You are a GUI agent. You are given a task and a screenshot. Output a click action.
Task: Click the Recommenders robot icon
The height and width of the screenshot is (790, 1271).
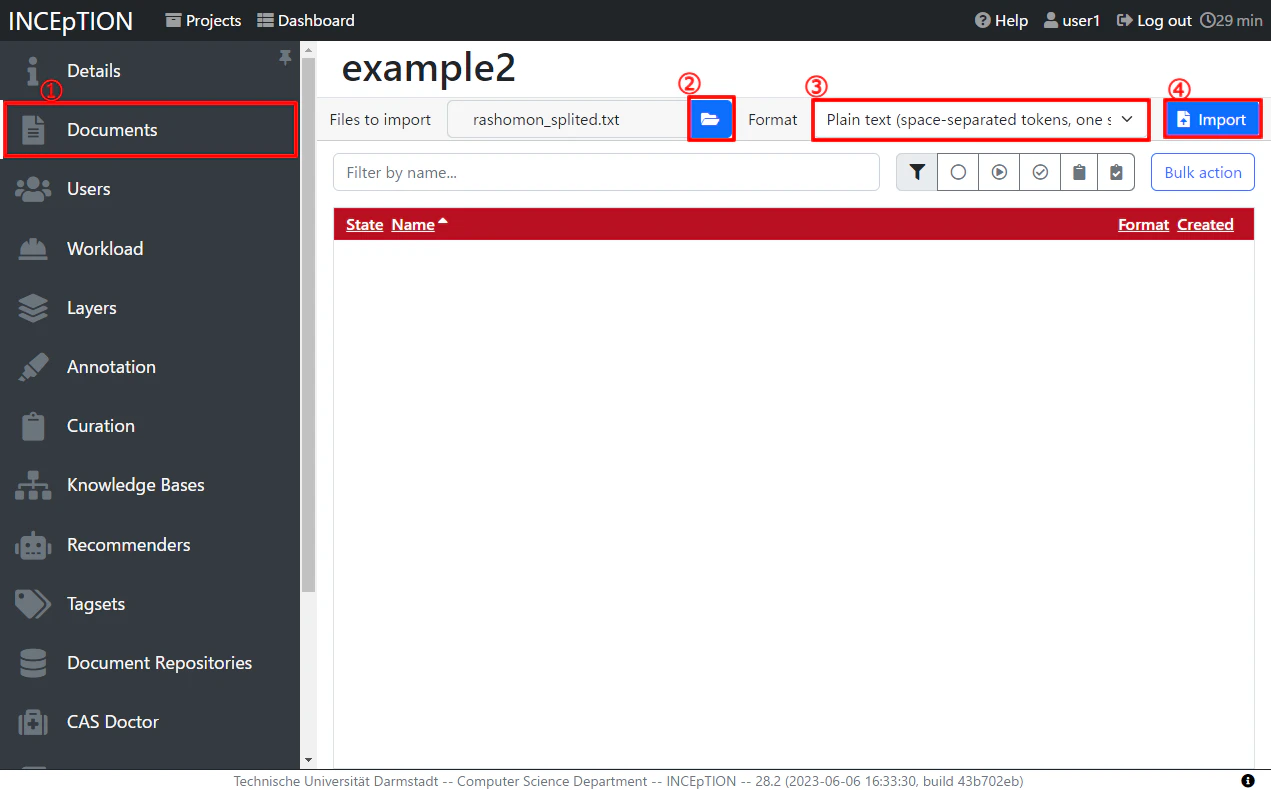33,544
